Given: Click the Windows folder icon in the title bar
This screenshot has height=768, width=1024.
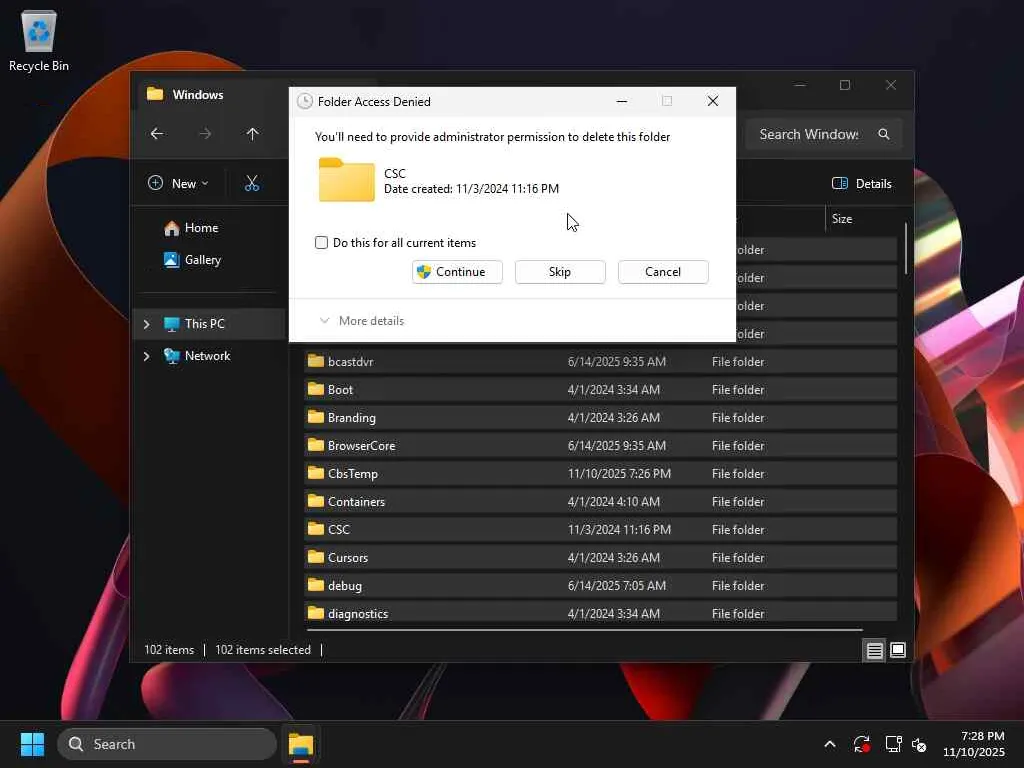Looking at the screenshot, I should pos(155,94).
